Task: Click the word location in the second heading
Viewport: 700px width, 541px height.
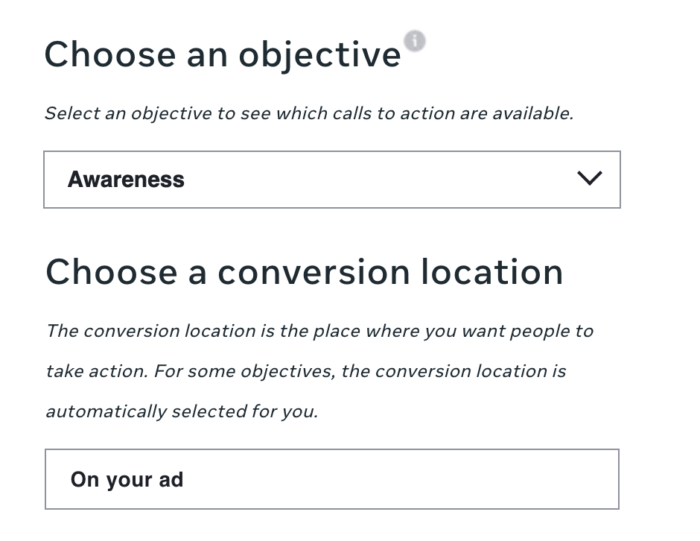Action: coord(492,272)
